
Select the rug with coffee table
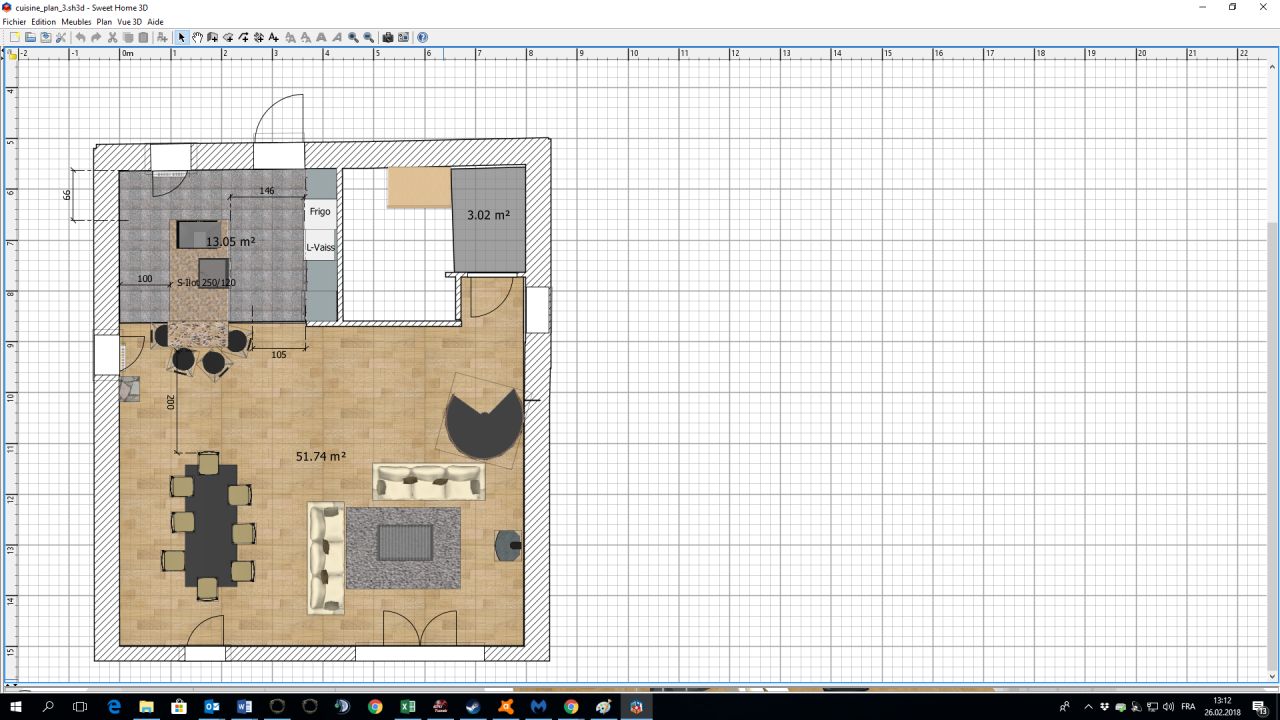pos(404,548)
